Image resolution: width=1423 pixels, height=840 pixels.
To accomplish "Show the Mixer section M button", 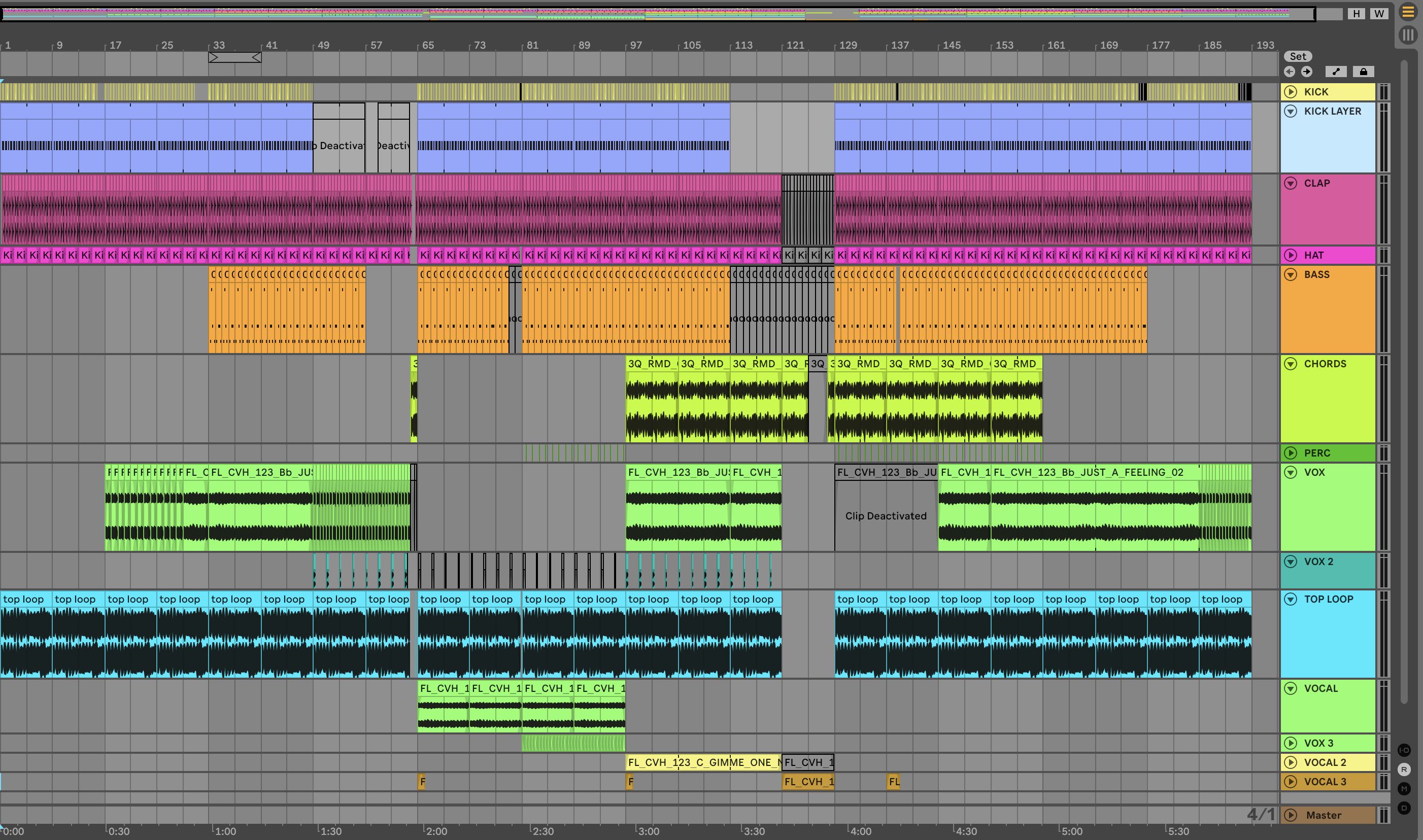I will [1404, 788].
